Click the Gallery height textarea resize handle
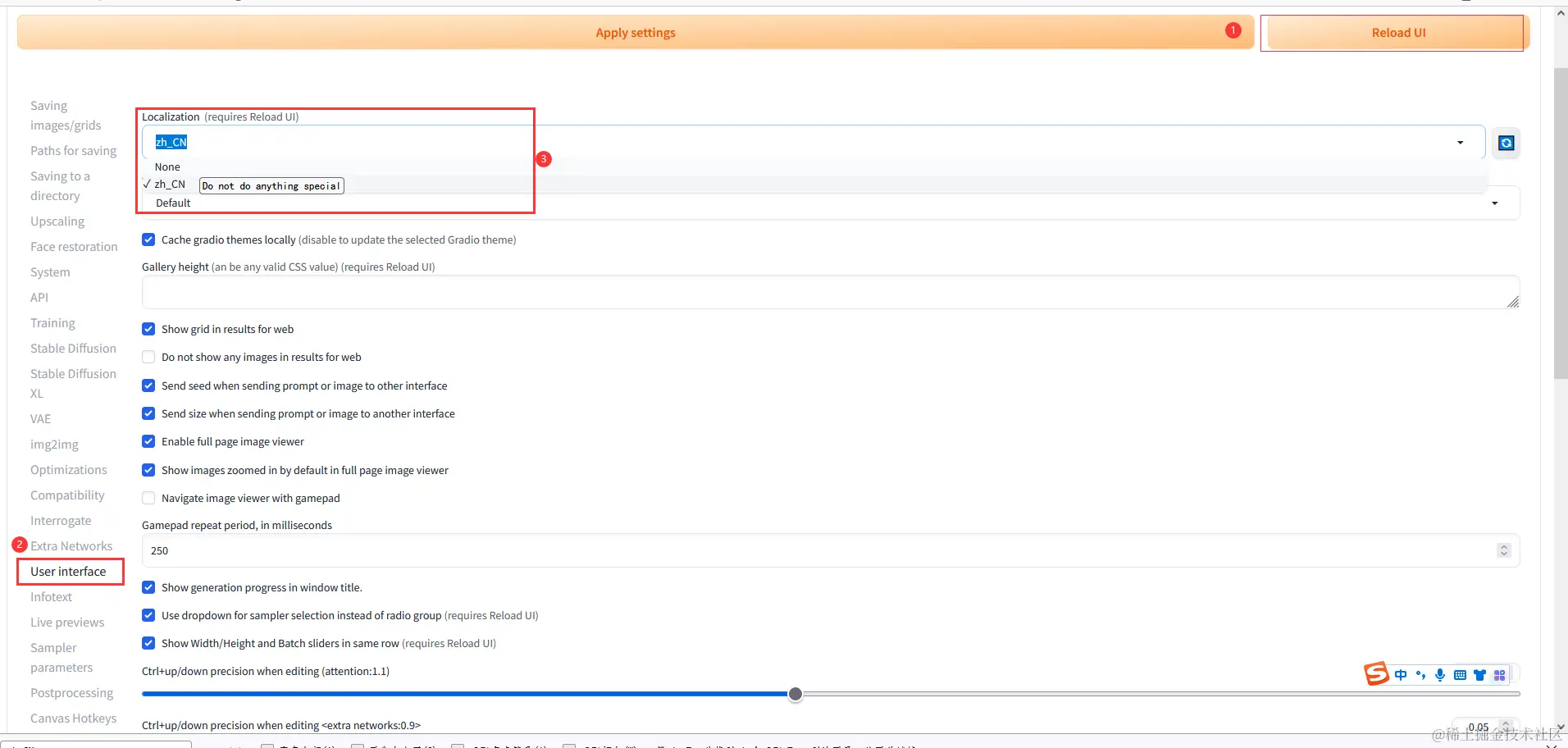Screen dimensions: 1568x748 coord(1512,302)
